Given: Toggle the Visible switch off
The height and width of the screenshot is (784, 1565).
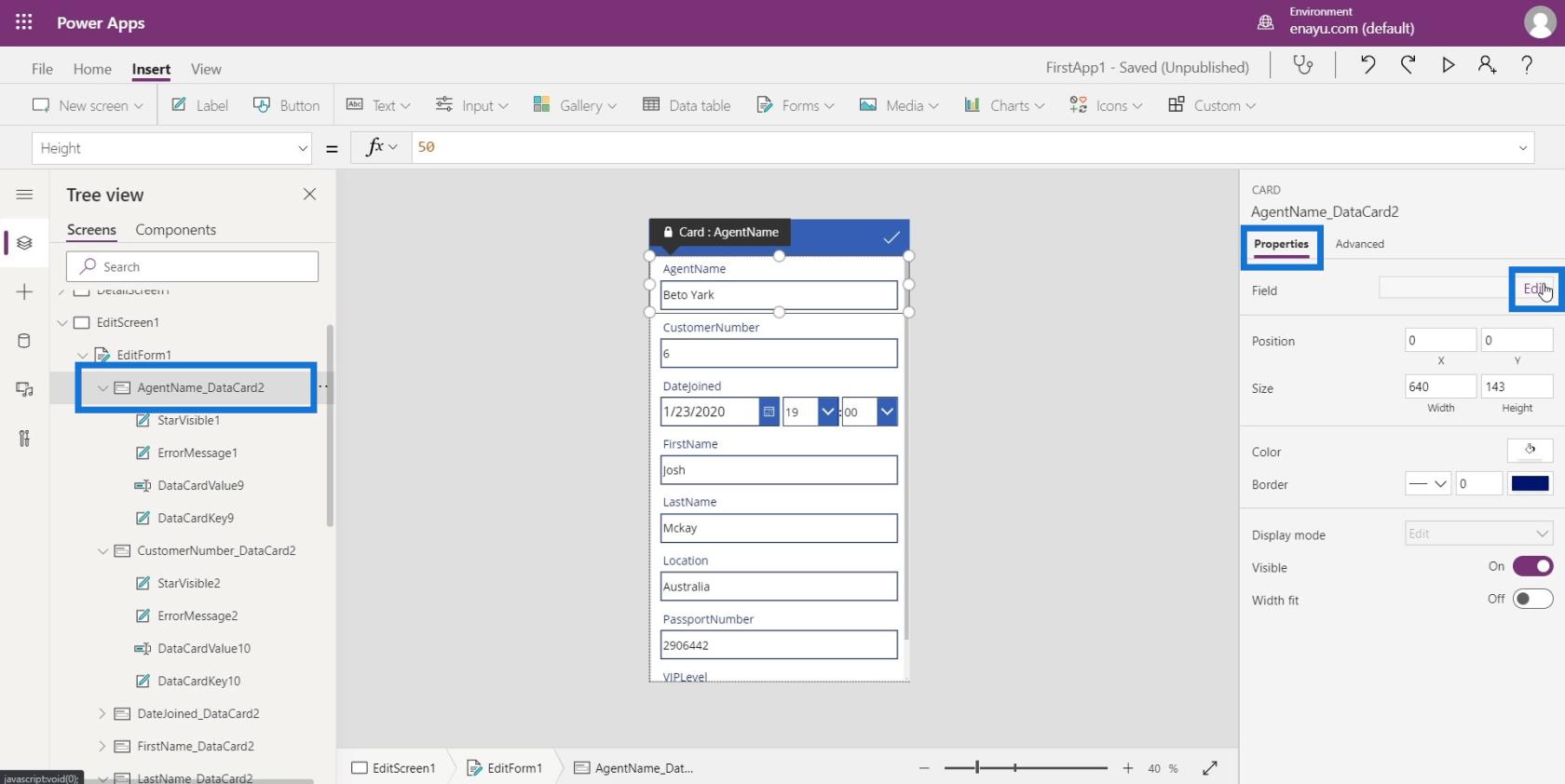Looking at the screenshot, I should [1532, 566].
